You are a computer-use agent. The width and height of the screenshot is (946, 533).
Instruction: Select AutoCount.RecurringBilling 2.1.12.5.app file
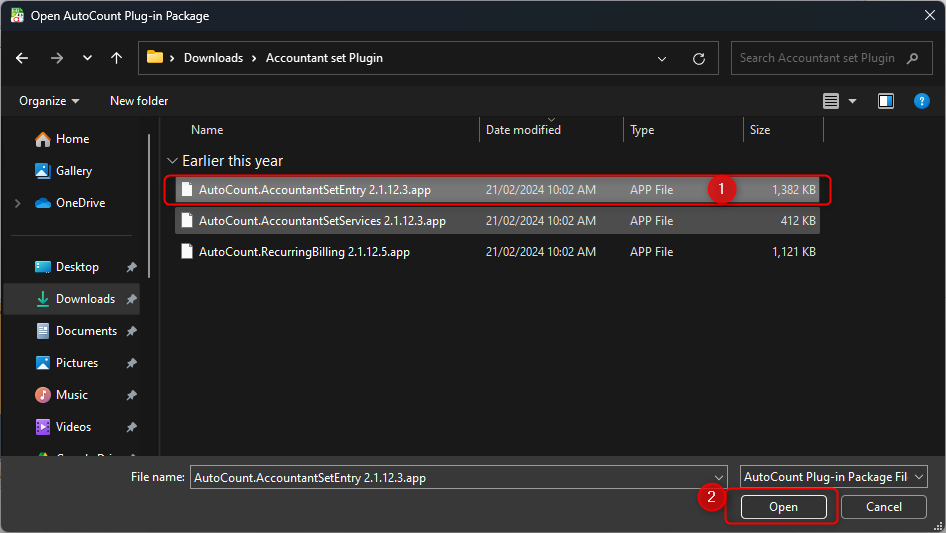(304, 252)
